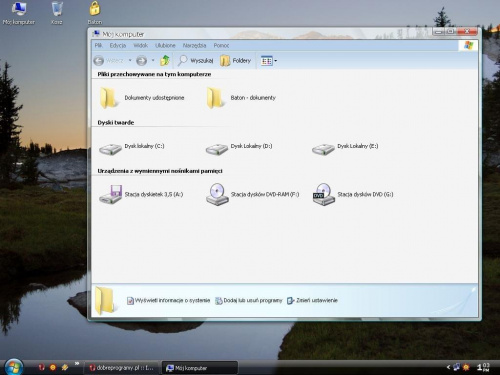Click the Windows flag logo in menu bar
500x375 pixels.
tap(468, 45)
